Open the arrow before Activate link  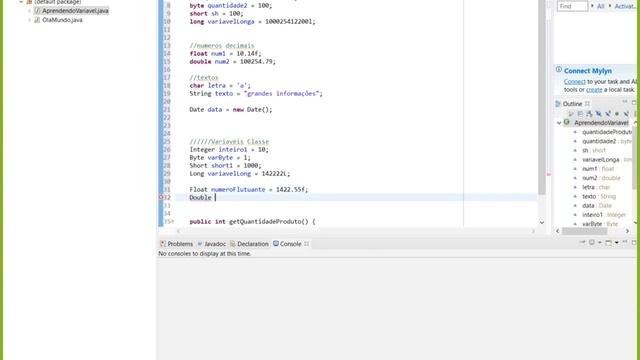tap(610, 6)
